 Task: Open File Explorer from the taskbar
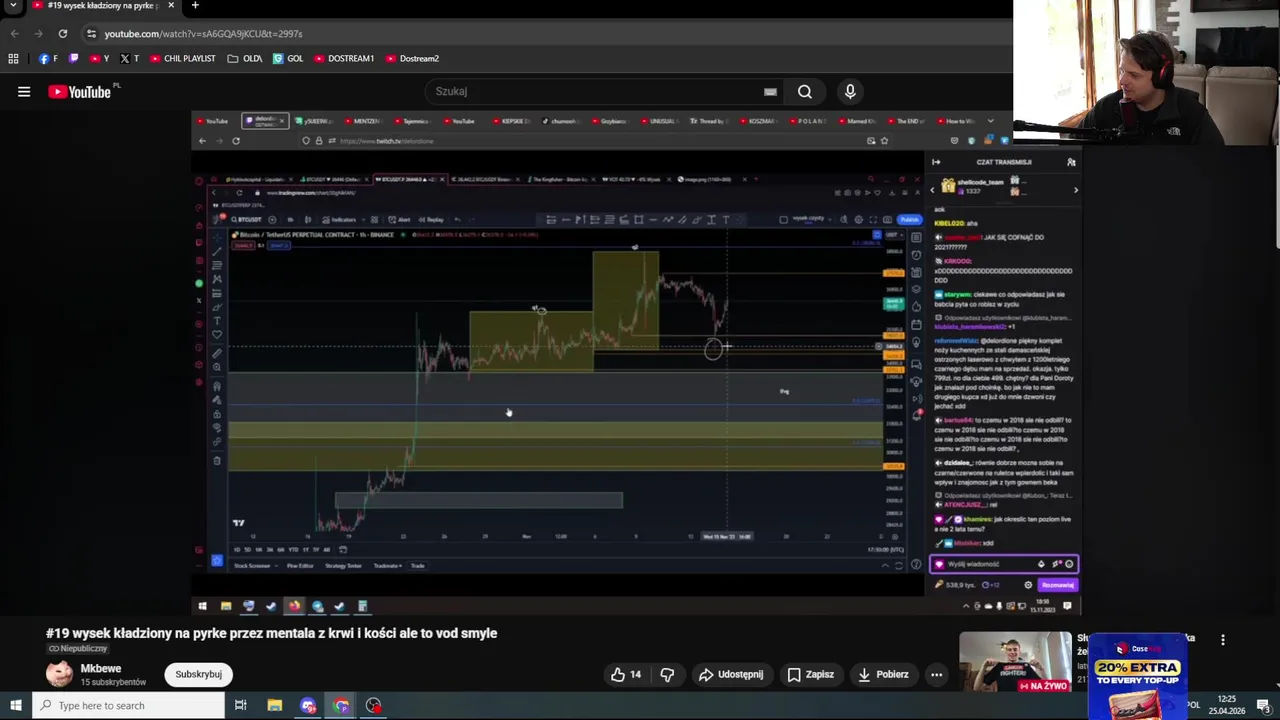click(274, 705)
